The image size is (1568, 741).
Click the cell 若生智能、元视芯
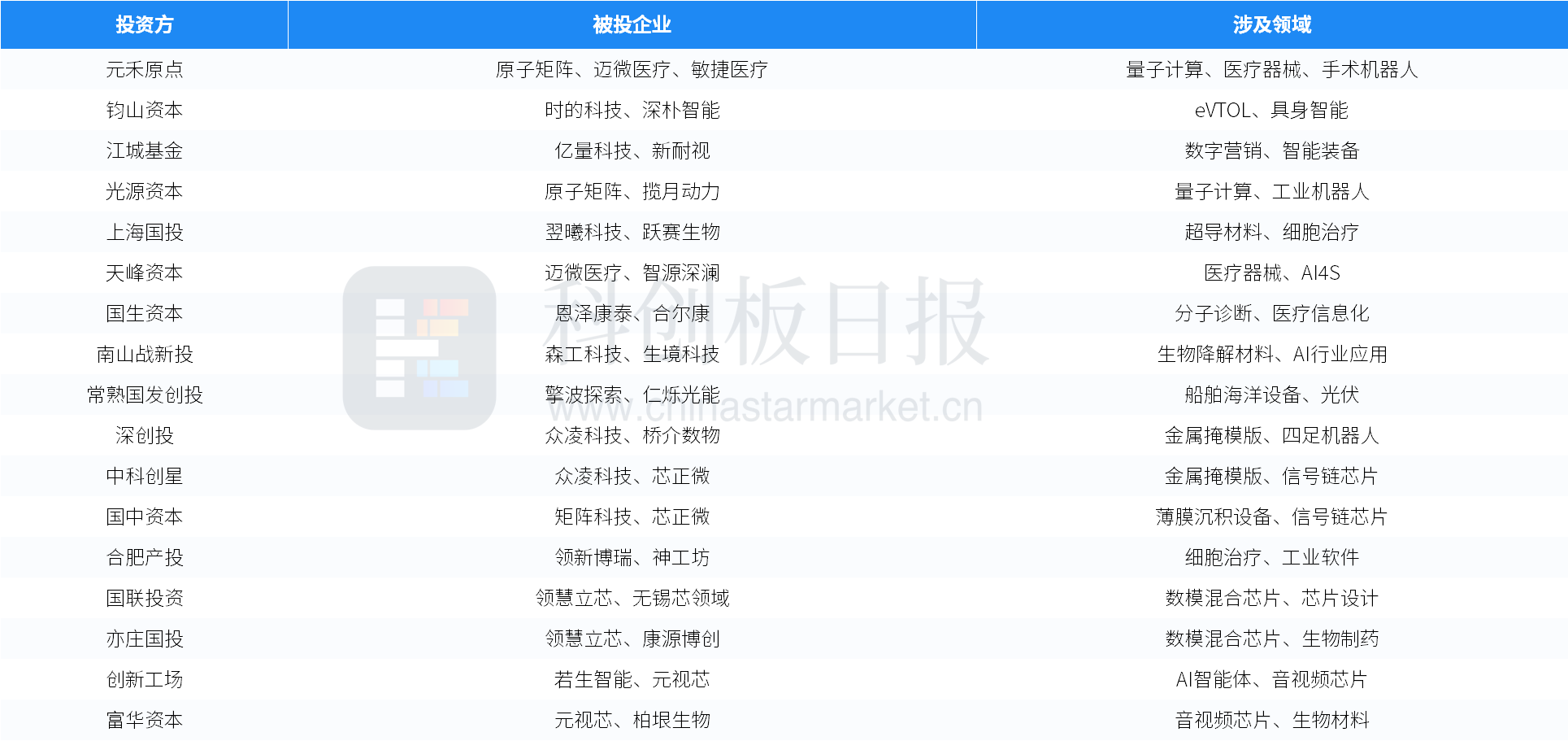pos(632,679)
